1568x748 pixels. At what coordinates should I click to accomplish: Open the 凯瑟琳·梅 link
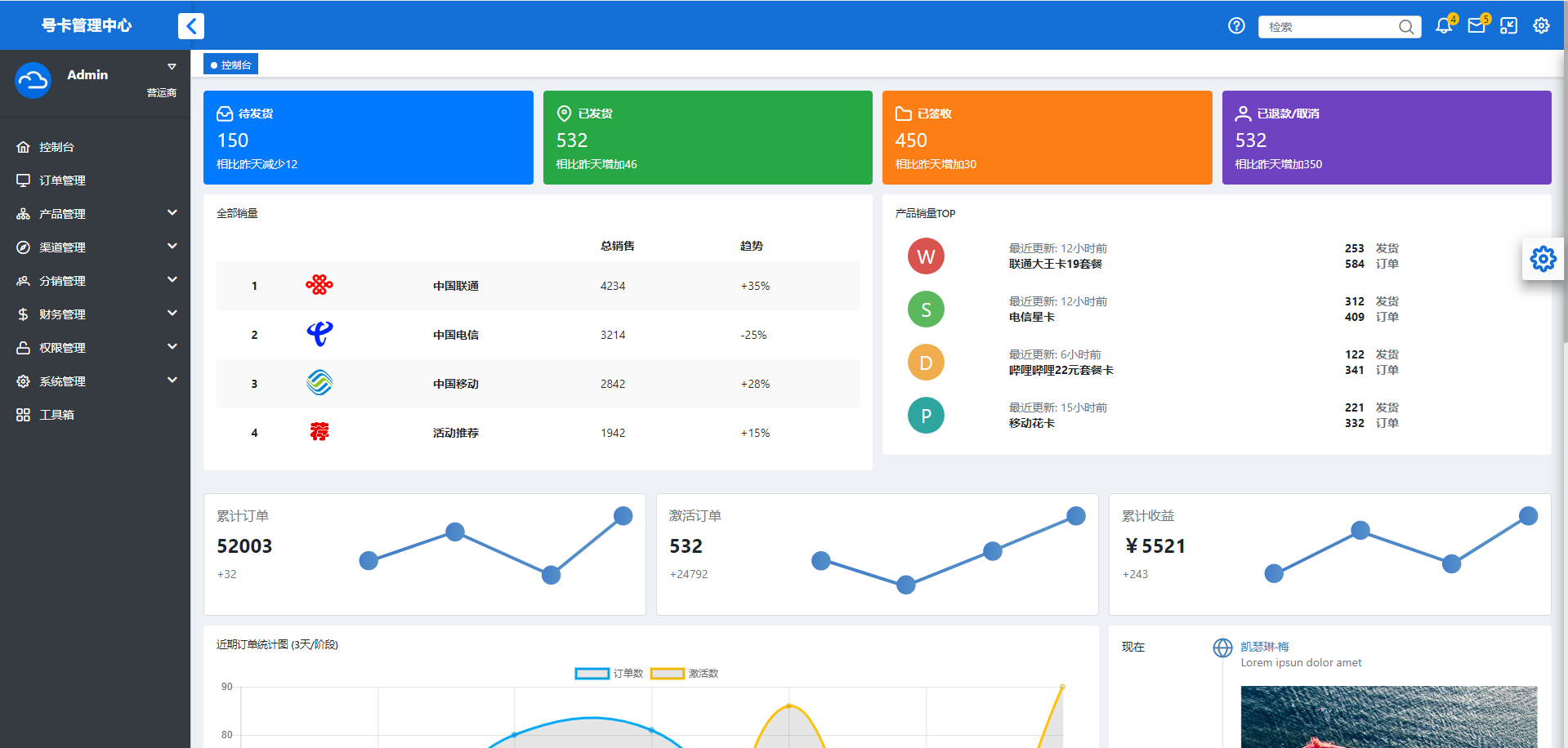point(1265,647)
